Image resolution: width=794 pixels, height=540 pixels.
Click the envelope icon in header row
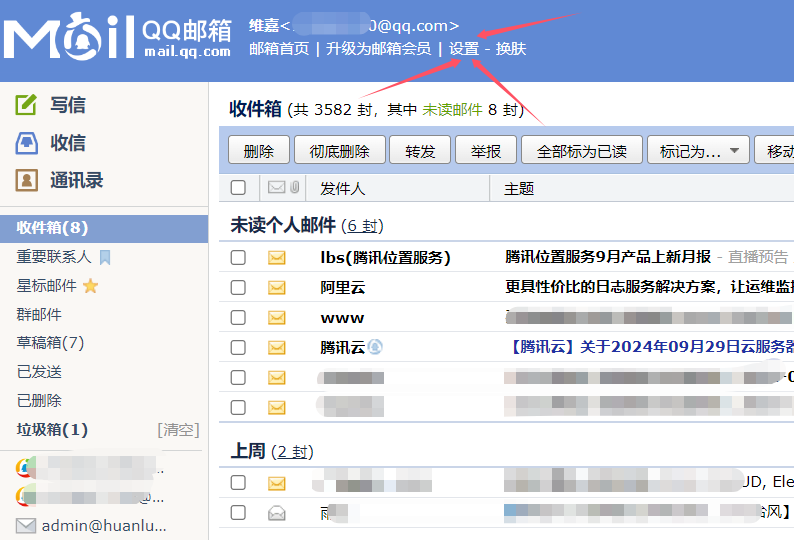(x=276, y=187)
